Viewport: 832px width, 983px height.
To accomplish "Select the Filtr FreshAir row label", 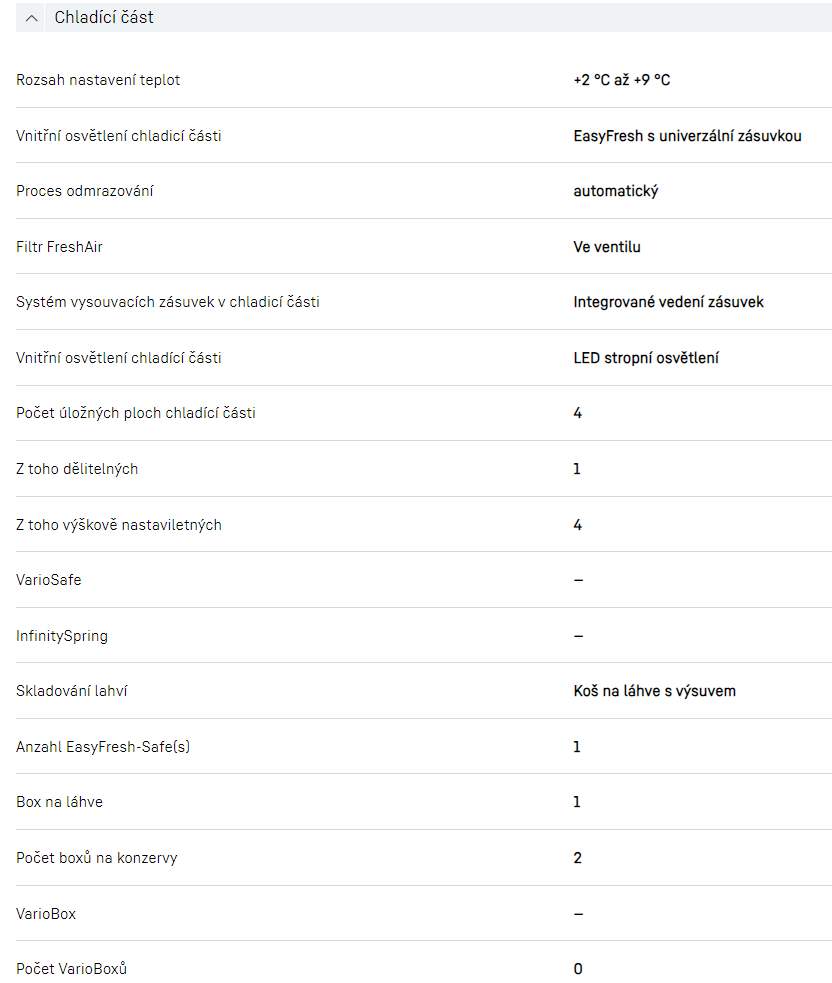I will coord(59,247).
